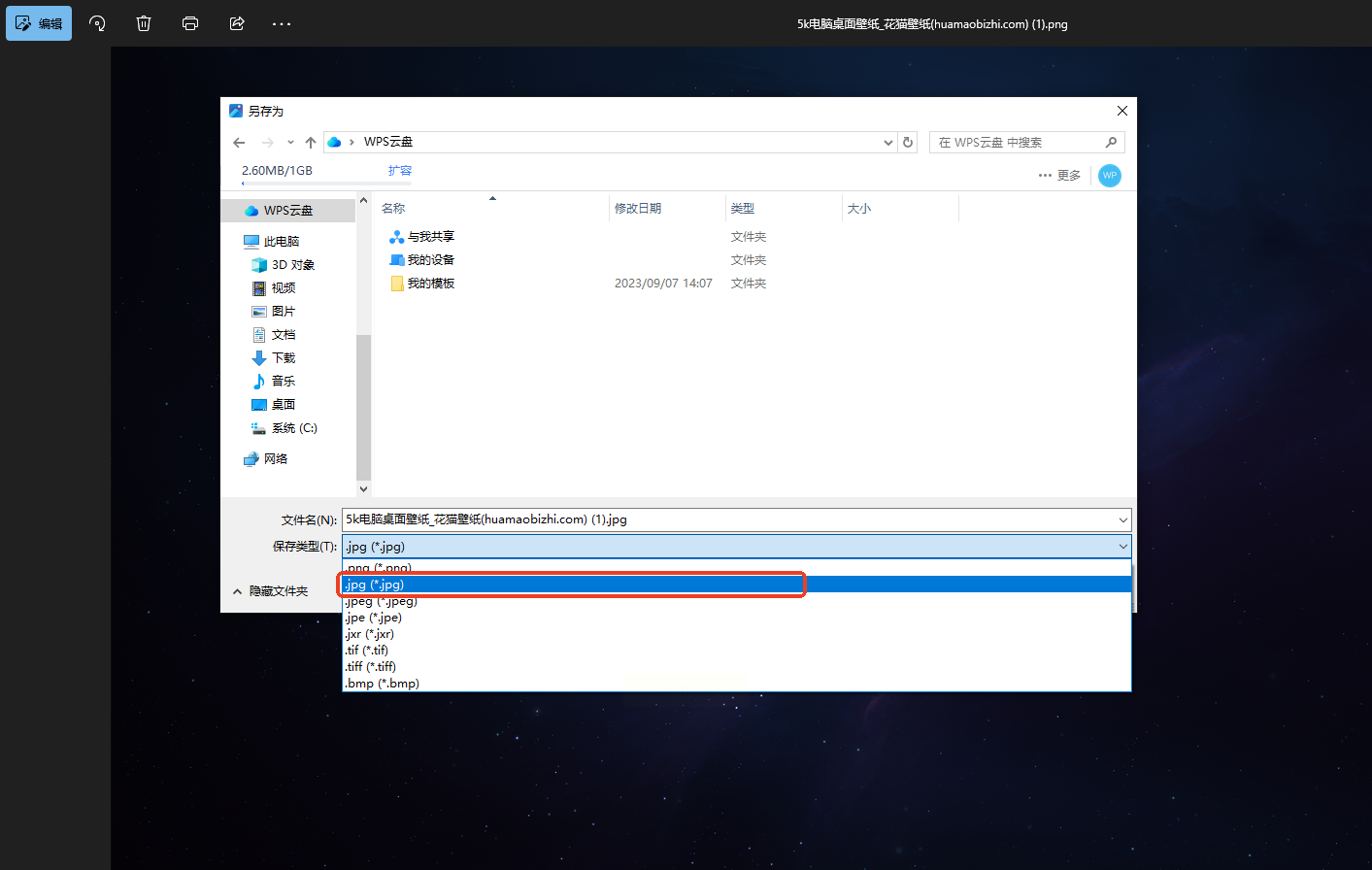Choose .tiff (*.tiff) file type
Screen dimensions: 1372x870
click(x=737, y=667)
